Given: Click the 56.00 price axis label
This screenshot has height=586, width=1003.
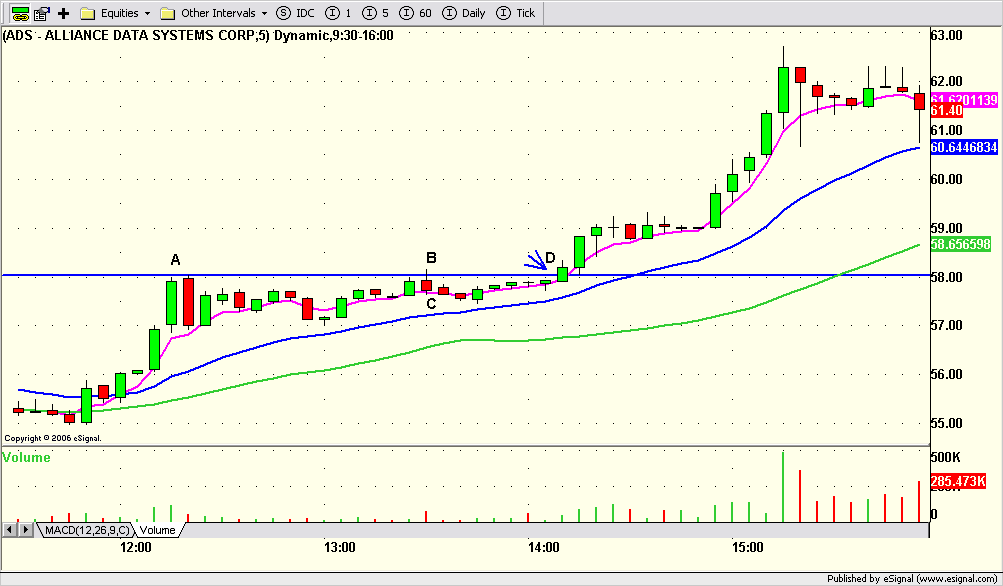Looking at the screenshot, I should (x=946, y=374).
